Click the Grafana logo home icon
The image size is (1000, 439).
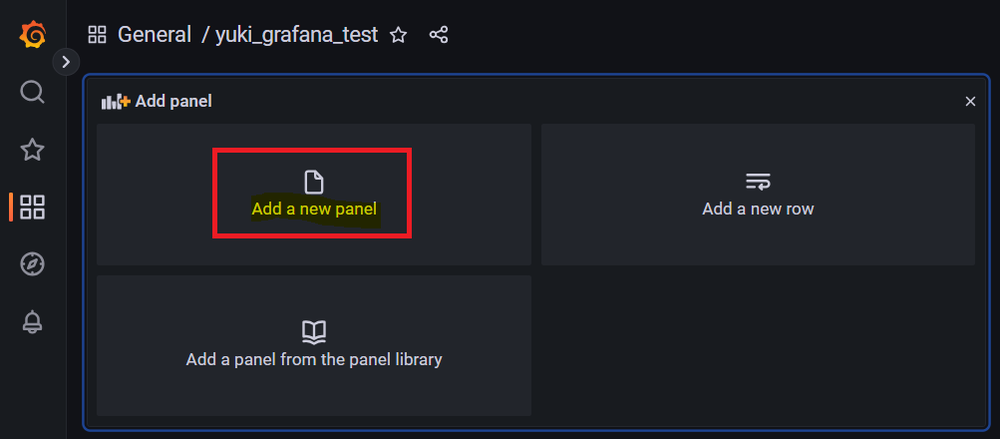[x=32, y=35]
